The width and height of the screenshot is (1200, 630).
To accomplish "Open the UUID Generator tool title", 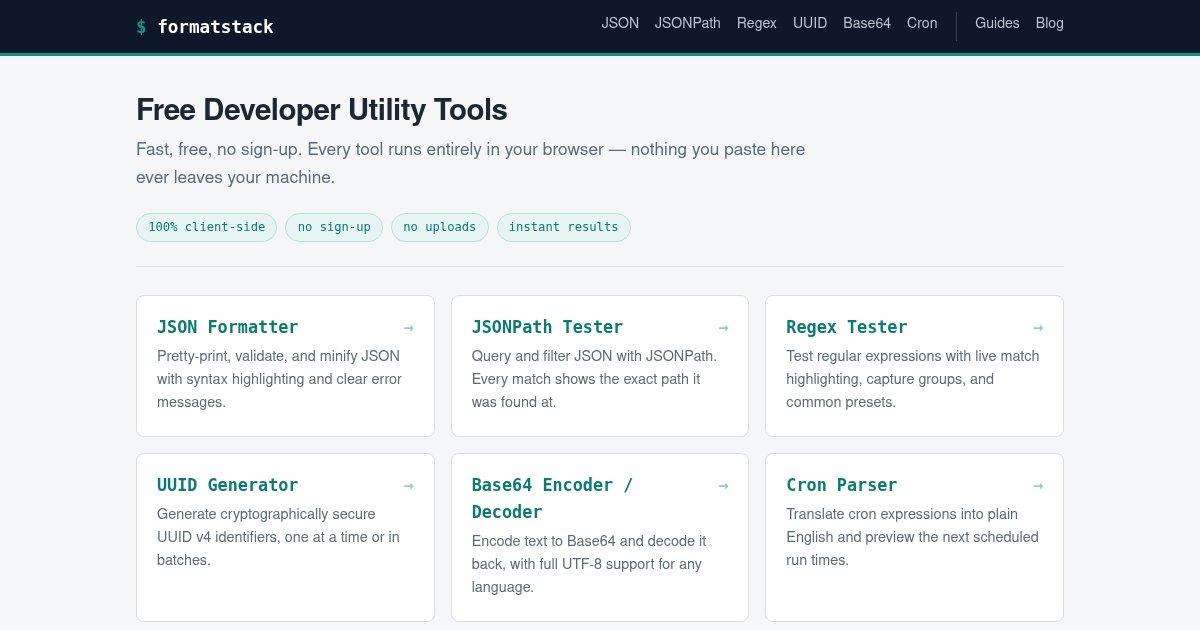I will tap(228, 485).
